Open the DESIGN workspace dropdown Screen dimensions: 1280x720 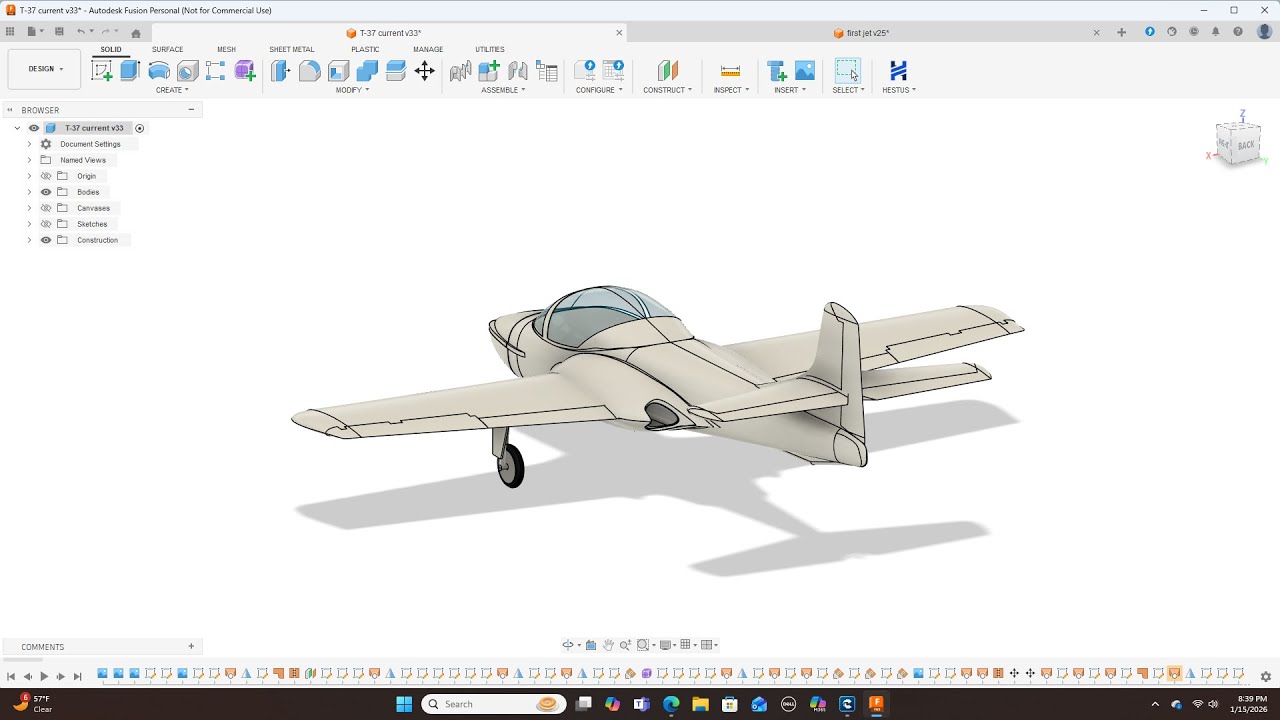[45, 69]
